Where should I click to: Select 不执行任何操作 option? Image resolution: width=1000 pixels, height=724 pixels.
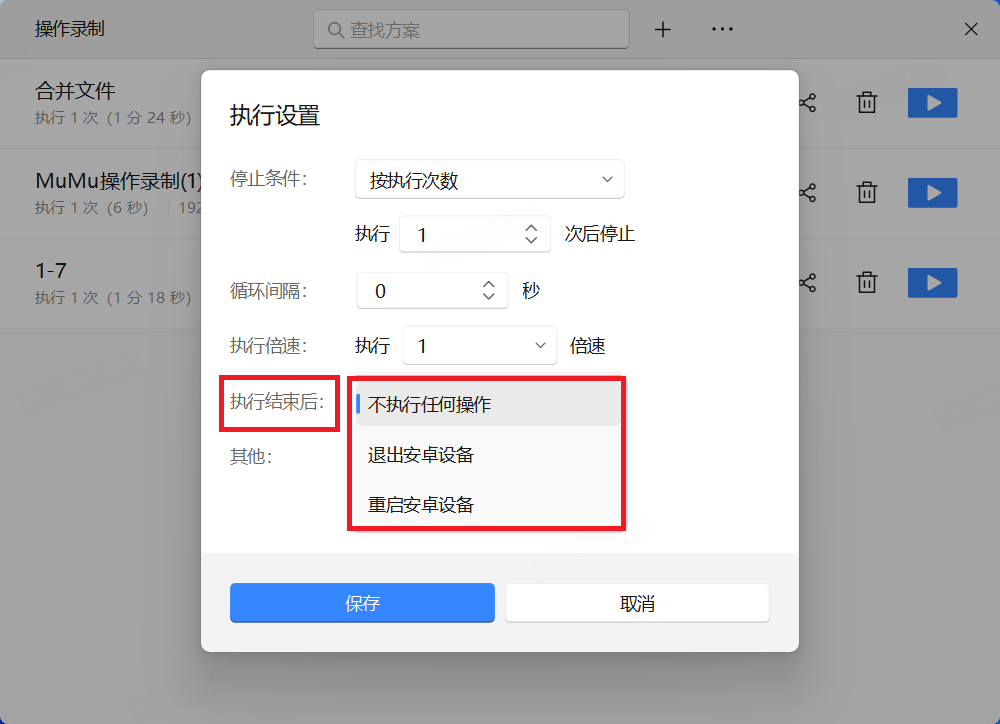[486, 405]
